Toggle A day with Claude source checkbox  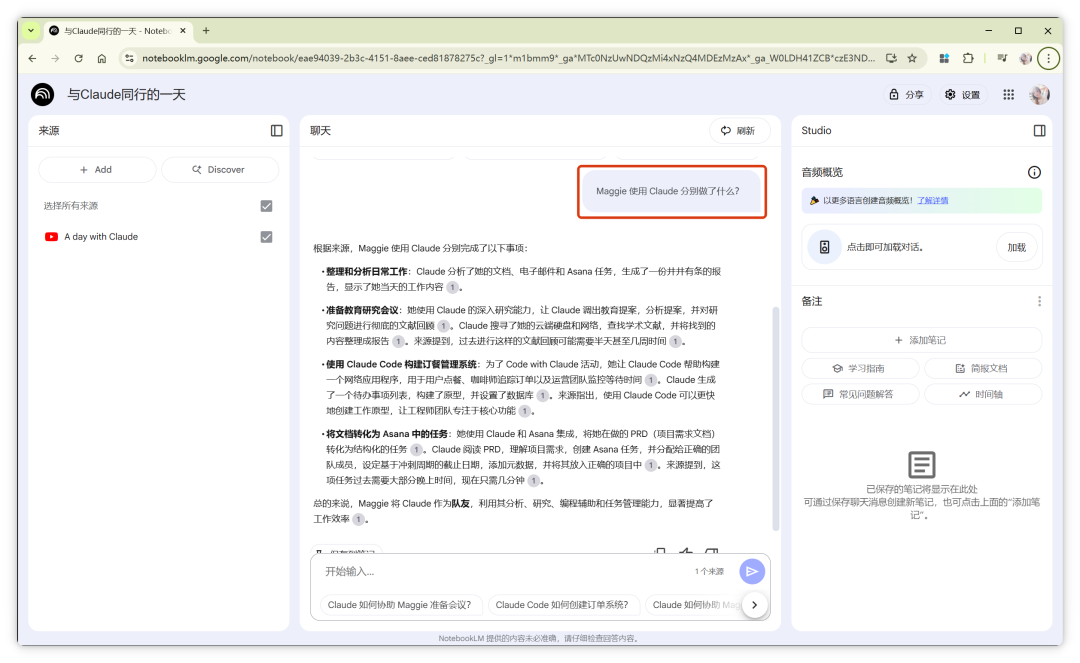pyautogui.click(x=267, y=237)
